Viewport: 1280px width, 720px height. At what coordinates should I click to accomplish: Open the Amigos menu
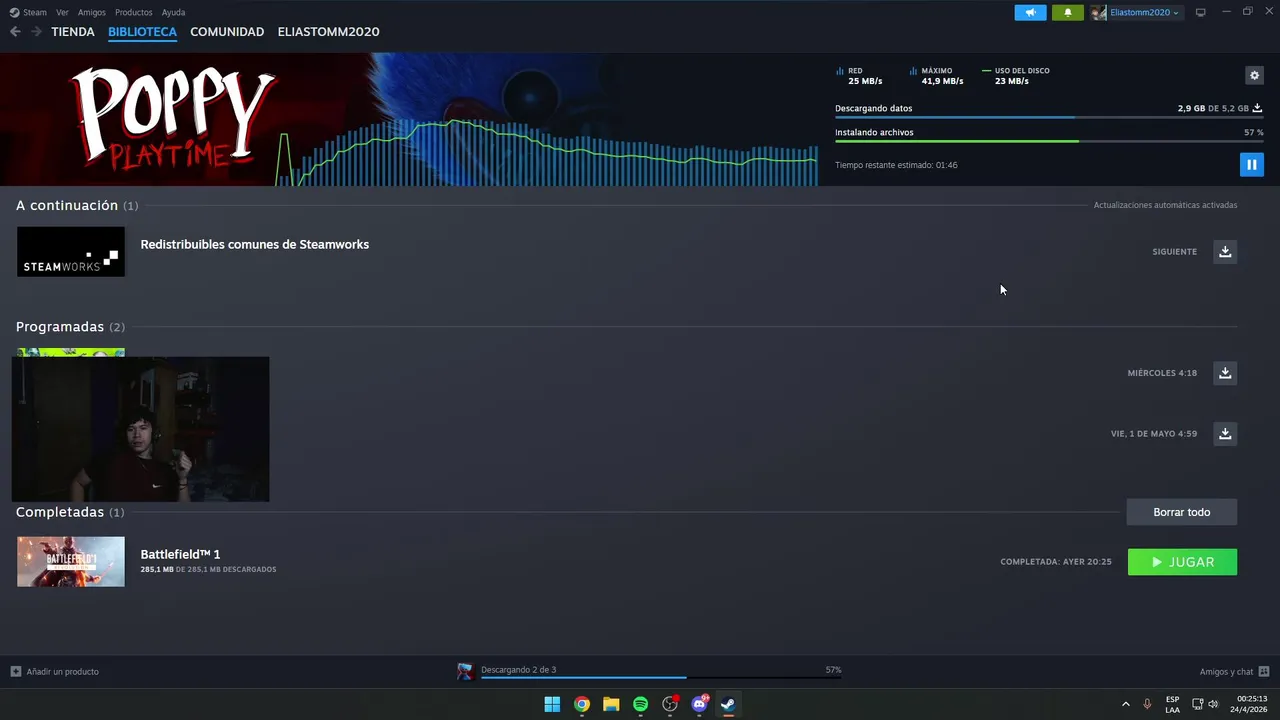[x=92, y=12]
